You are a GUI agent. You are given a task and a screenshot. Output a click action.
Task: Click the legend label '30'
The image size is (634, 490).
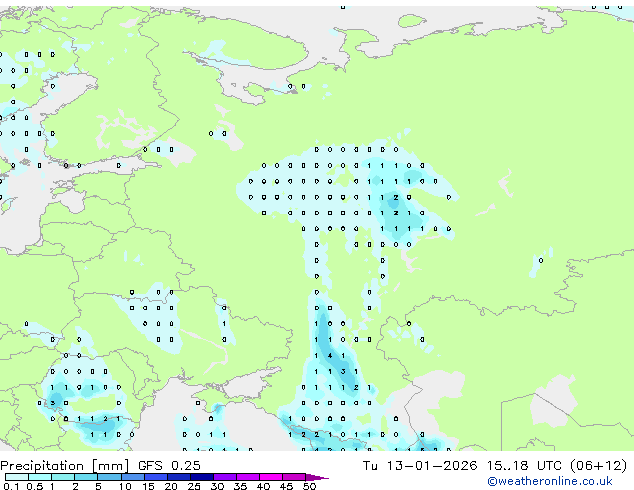pyautogui.click(x=217, y=486)
